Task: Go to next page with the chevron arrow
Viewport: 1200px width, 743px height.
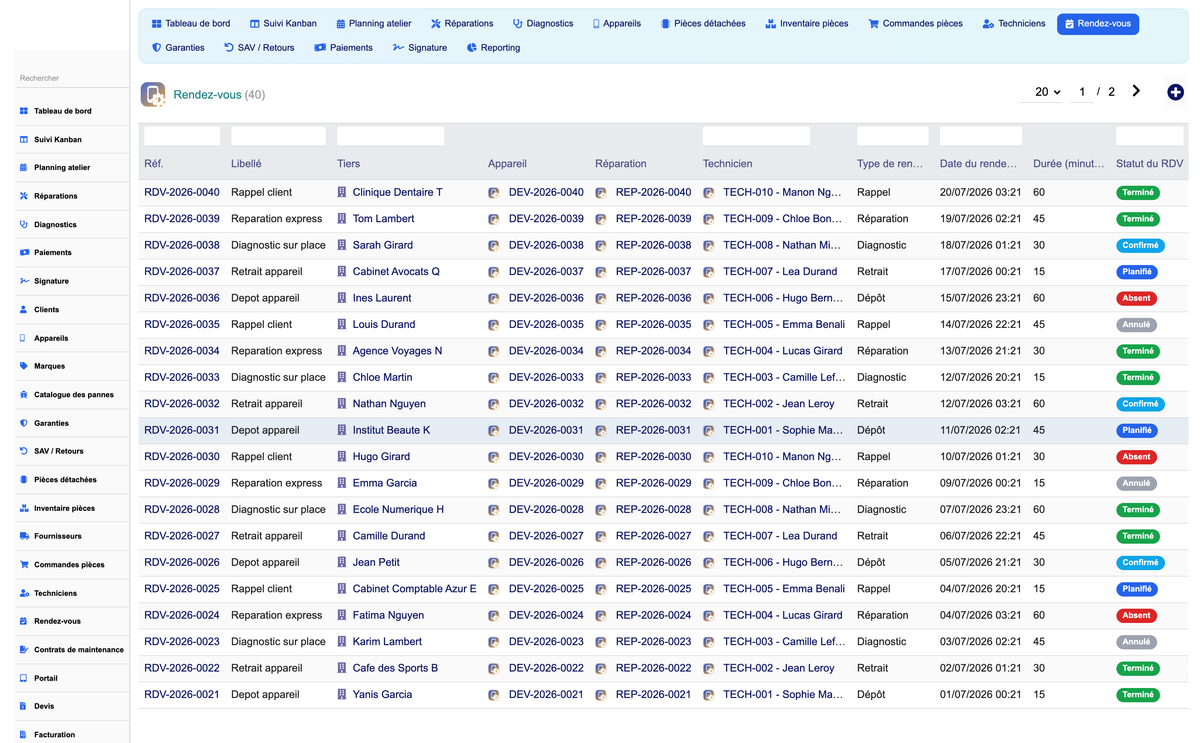Action: pyautogui.click(x=1136, y=91)
